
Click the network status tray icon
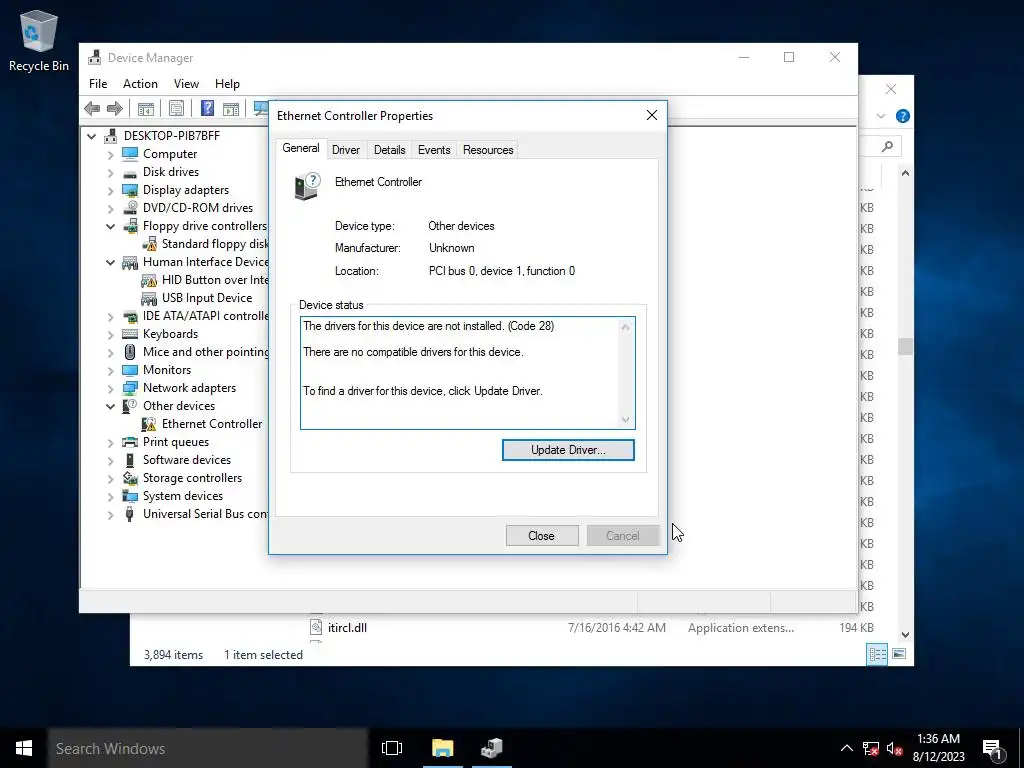click(x=871, y=748)
